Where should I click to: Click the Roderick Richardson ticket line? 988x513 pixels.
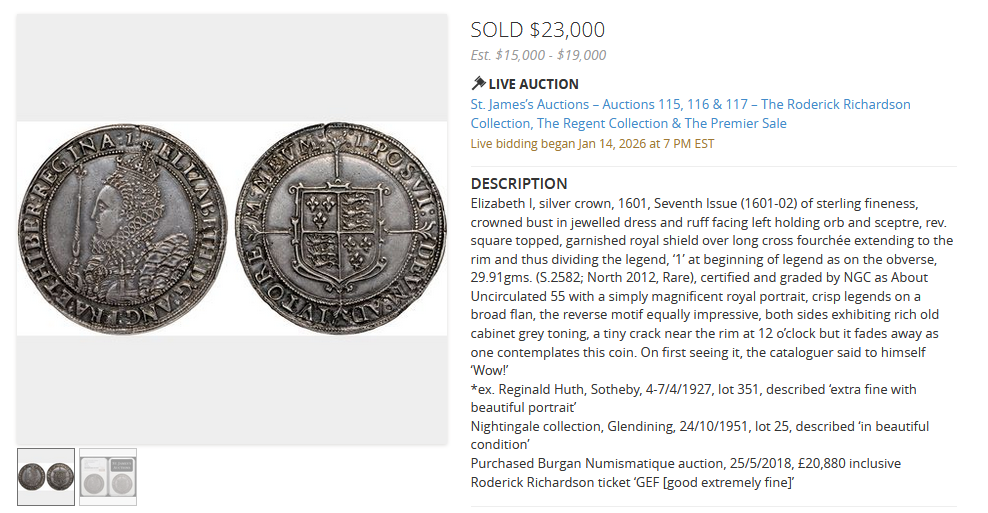(632, 483)
